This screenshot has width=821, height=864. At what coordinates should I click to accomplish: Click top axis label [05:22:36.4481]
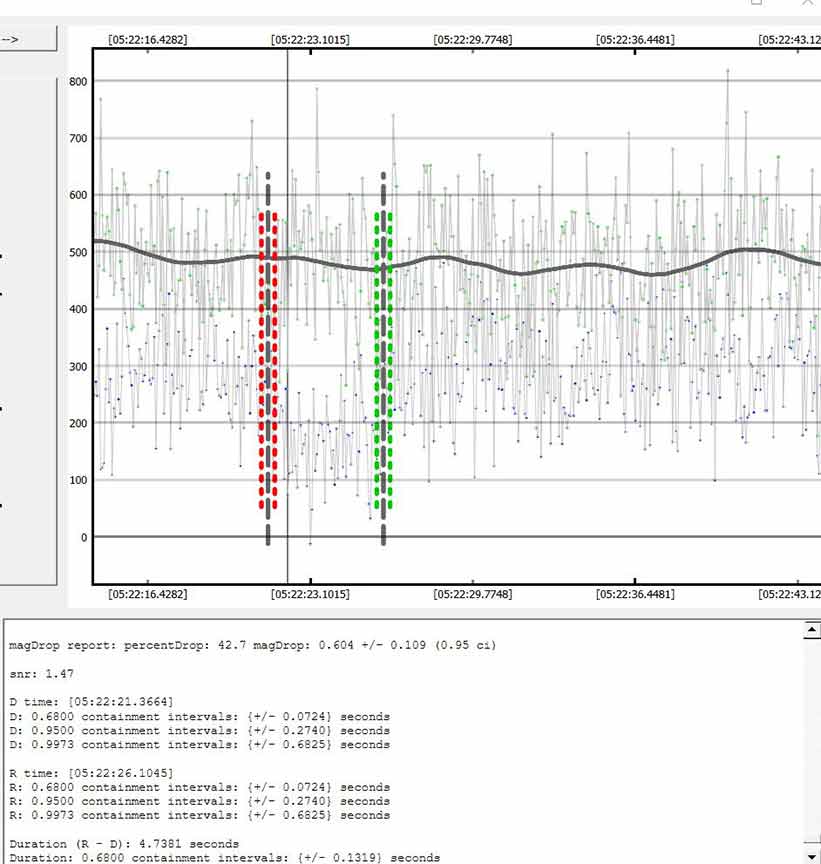click(635, 40)
